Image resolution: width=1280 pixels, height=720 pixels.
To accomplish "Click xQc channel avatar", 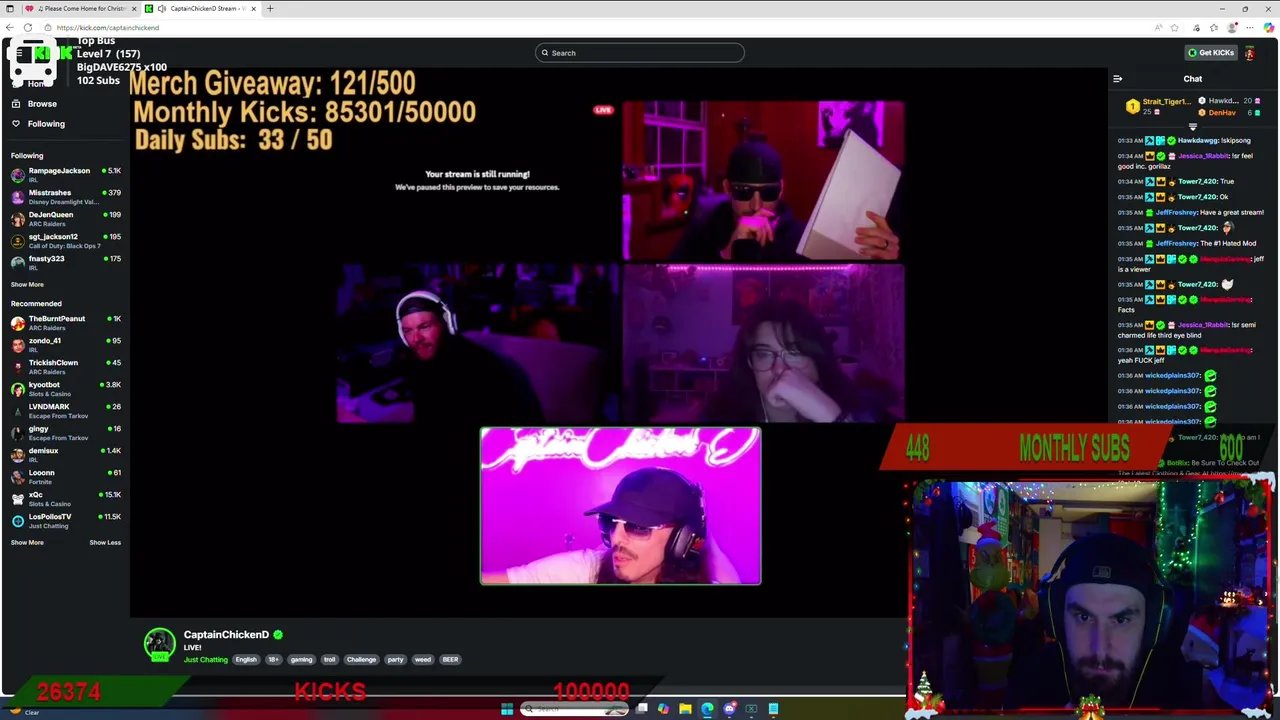I will 17,499.
